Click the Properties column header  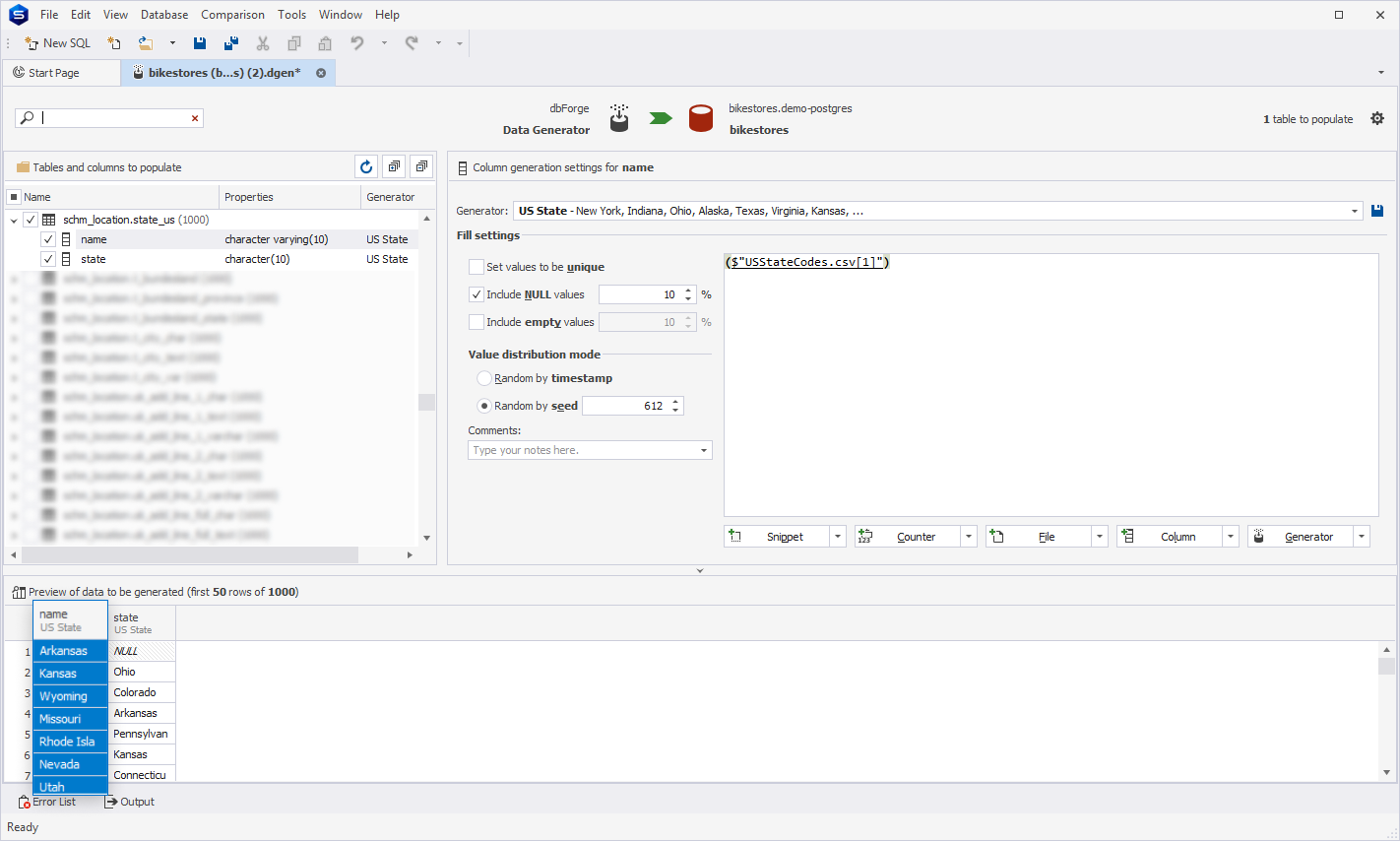(289, 197)
